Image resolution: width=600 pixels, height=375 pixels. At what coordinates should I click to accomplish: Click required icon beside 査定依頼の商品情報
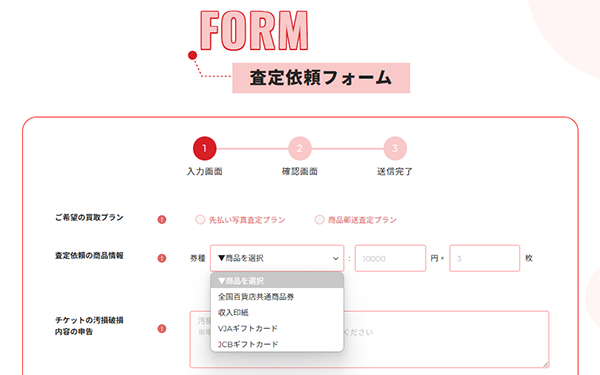[162, 258]
